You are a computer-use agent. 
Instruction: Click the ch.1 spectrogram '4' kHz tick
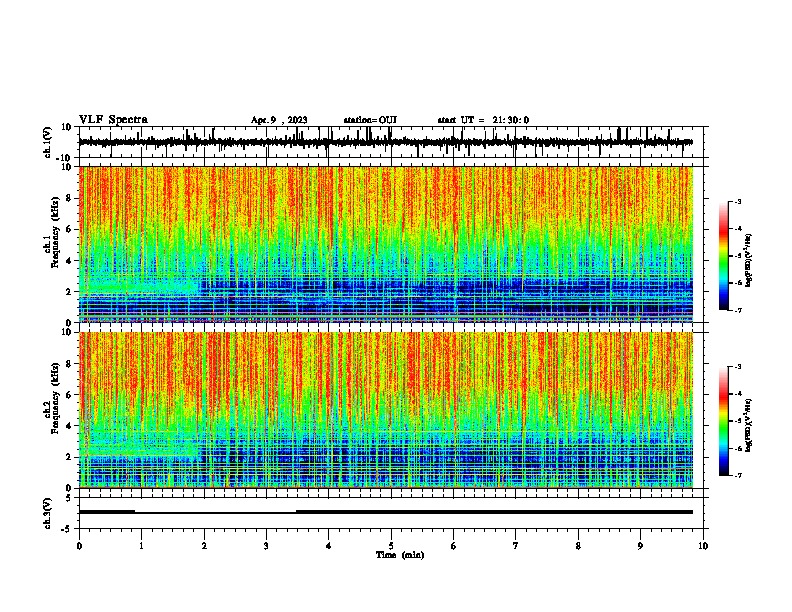tap(69, 261)
